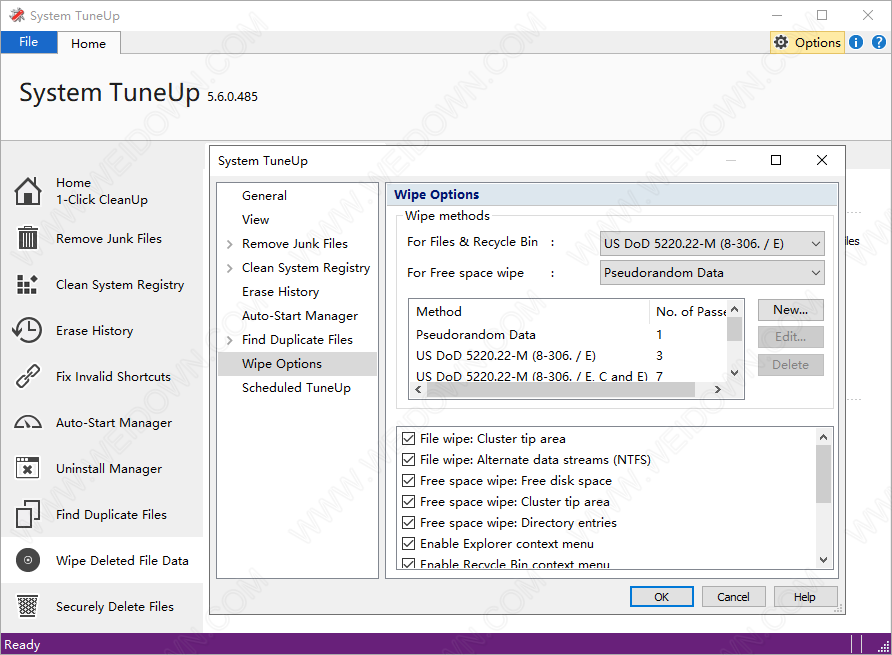This screenshot has height=655, width=892.
Task: Click the Fix Invalid Shortcuts chain icon
Action: click(x=27, y=376)
